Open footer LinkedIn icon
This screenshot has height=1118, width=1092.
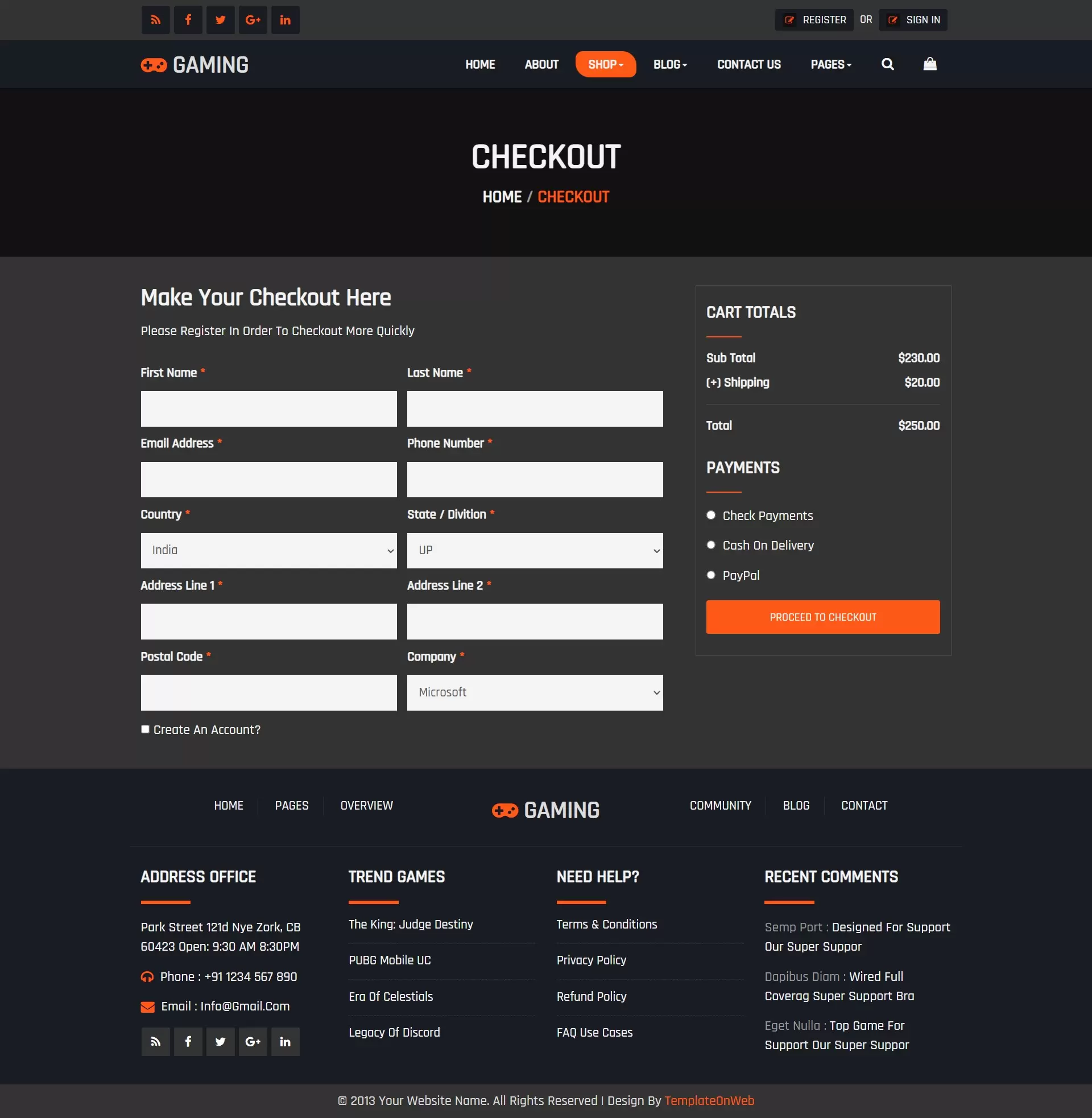click(x=285, y=1042)
